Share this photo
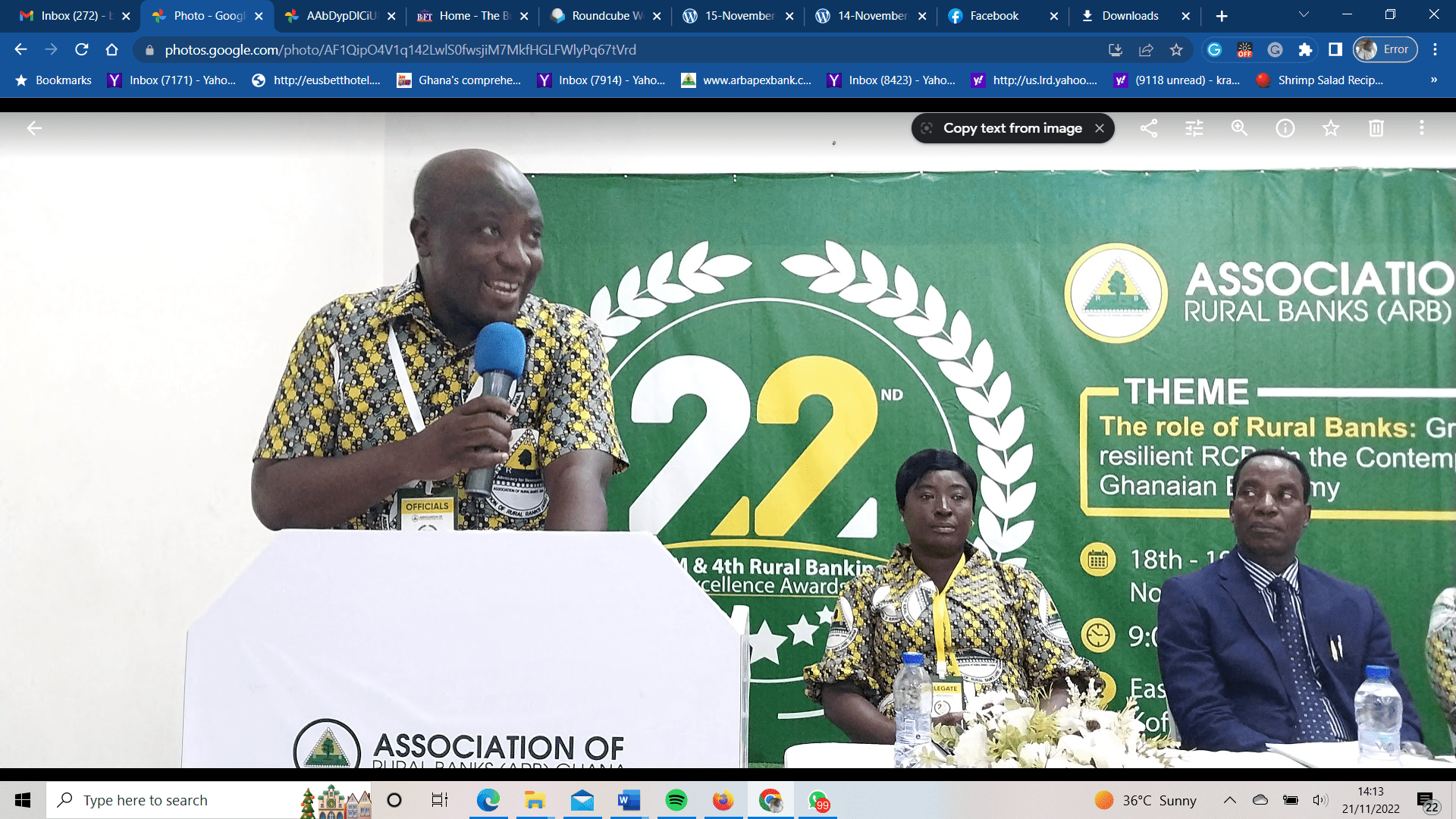1456x819 pixels. (x=1149, y=128)
